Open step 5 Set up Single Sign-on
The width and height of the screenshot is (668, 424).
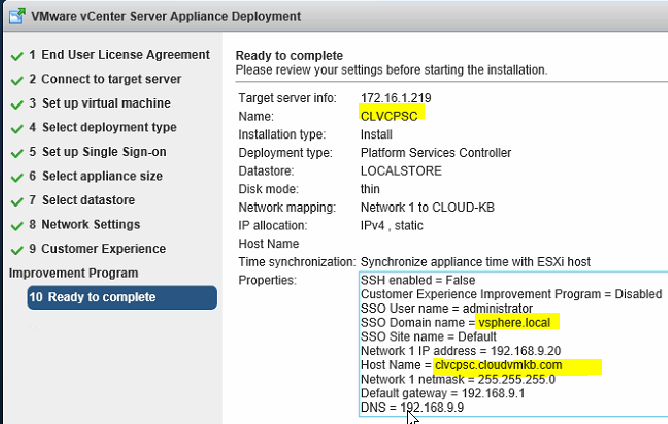pos(98,152)
